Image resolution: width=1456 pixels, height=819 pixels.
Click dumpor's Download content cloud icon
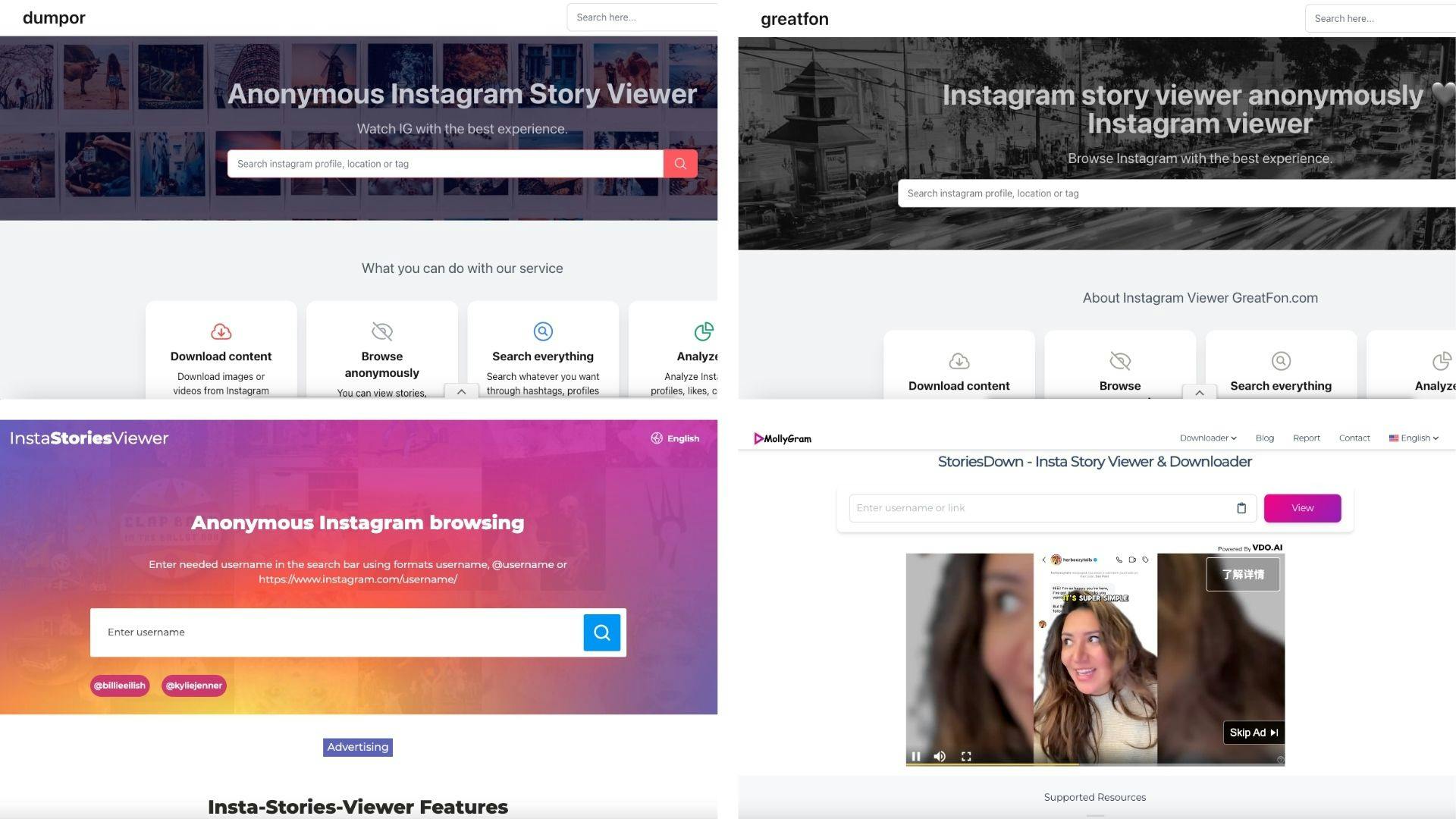[221, 331]
